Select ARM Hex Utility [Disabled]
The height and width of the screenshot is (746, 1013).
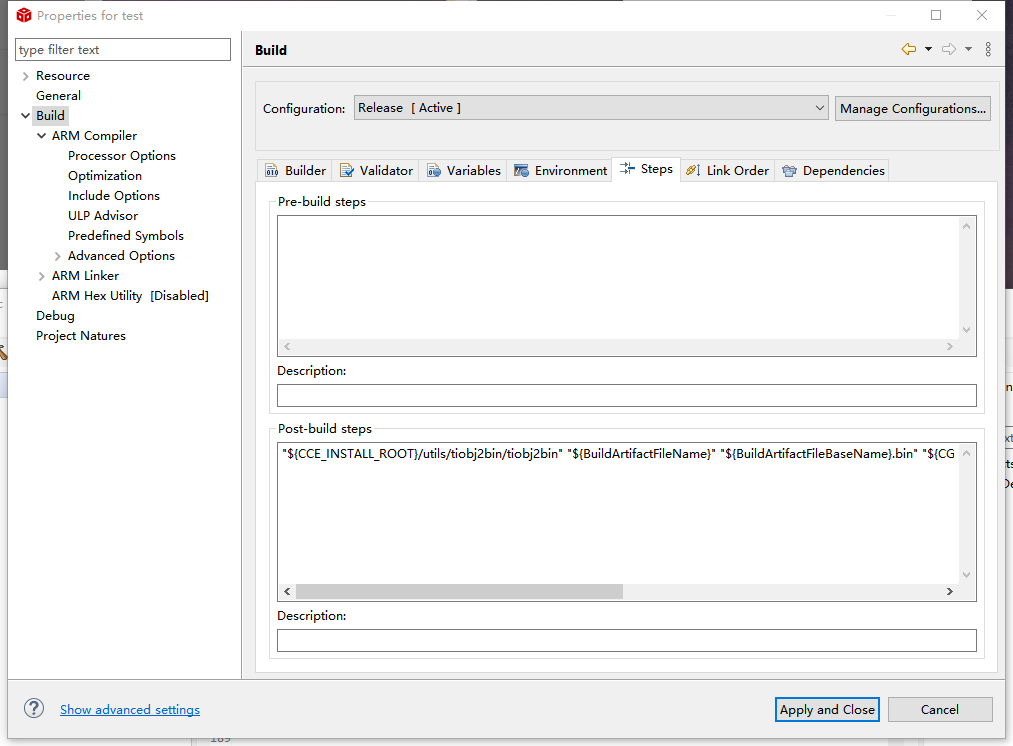(x=131, y=296)
